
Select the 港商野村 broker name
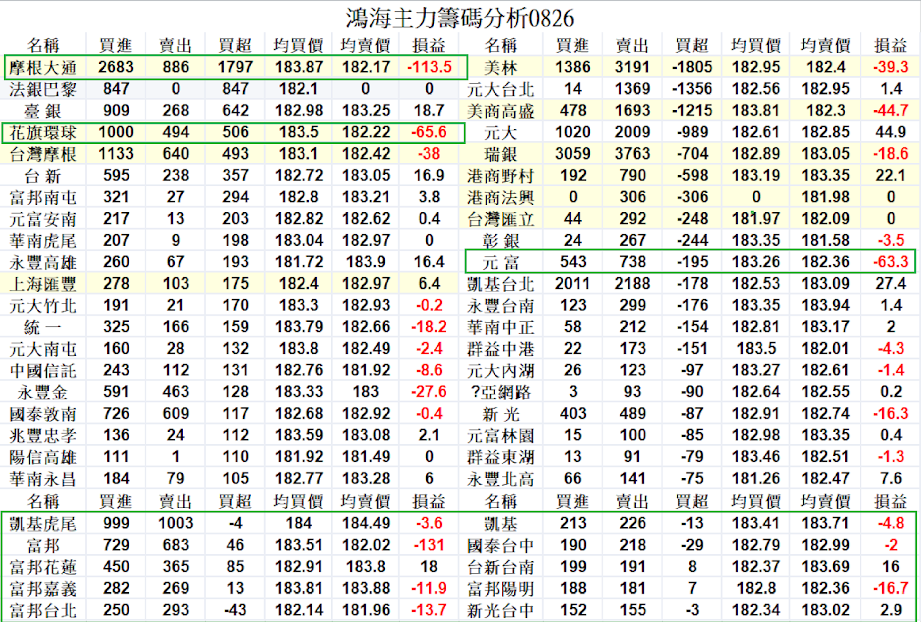(500, 176)
